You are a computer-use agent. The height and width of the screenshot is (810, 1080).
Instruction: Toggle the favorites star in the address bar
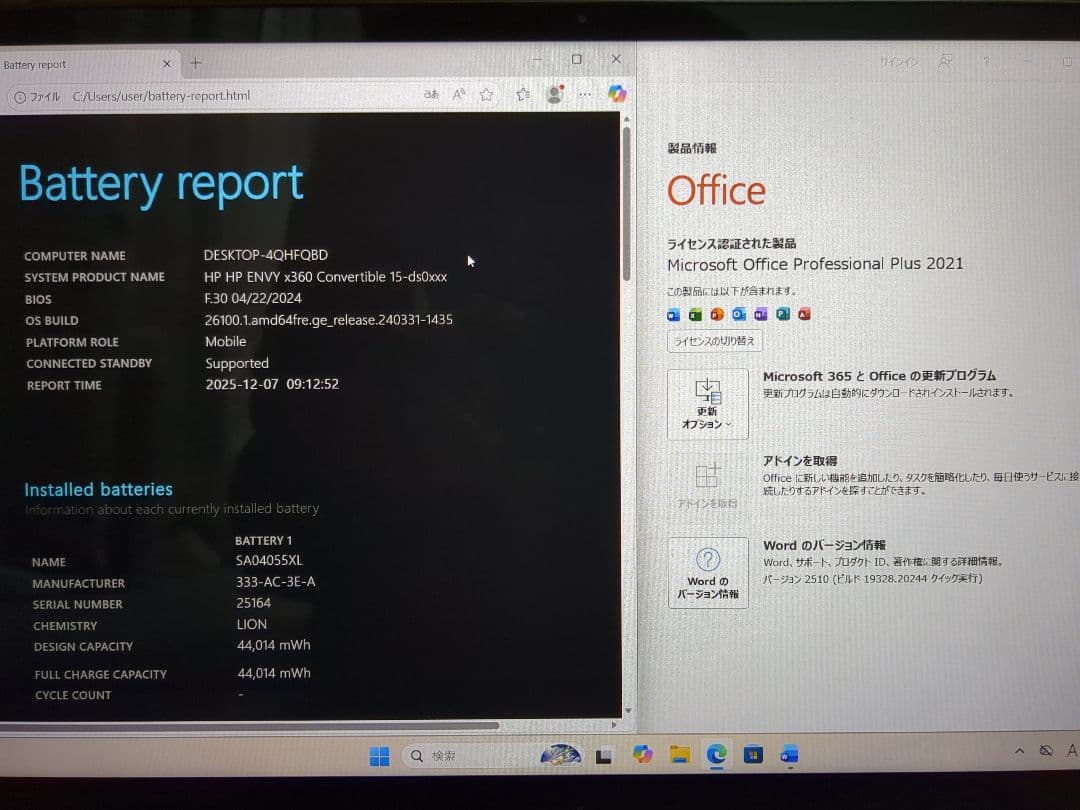pyautogui.click(x=487, y=93)
